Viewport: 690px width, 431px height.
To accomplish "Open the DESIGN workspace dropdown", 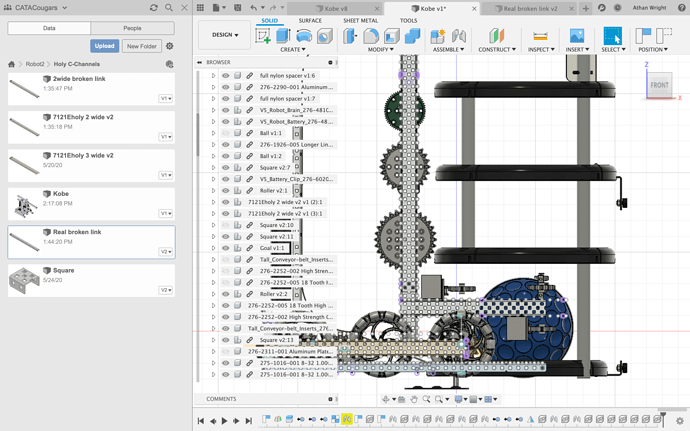I will click(x=223, y=35).
